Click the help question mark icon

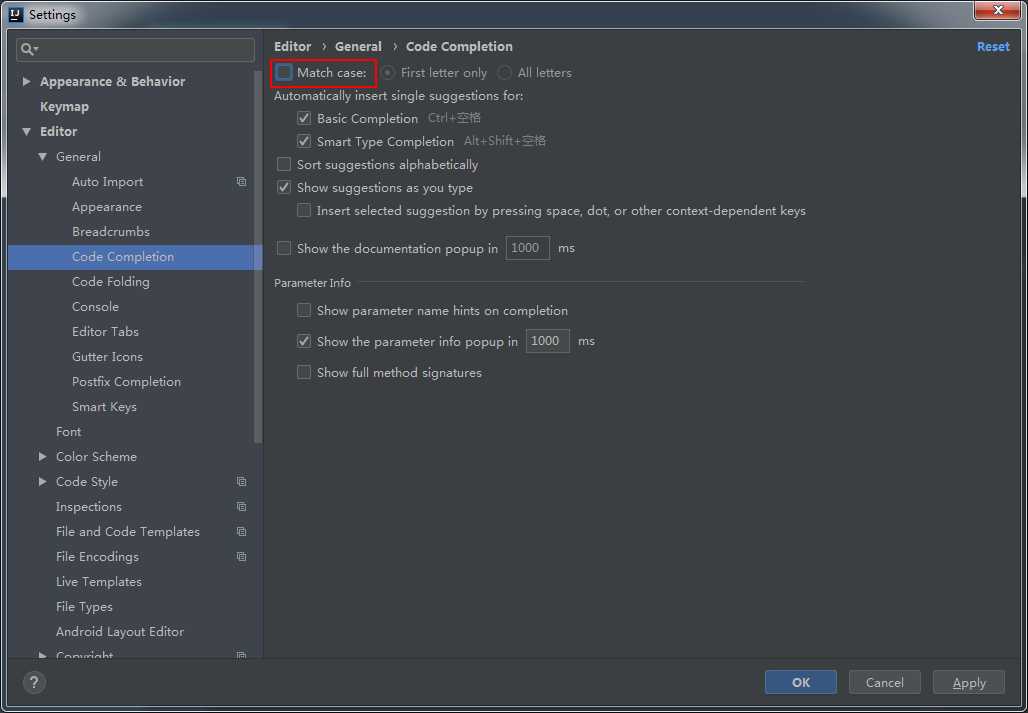tap(34, 682)
